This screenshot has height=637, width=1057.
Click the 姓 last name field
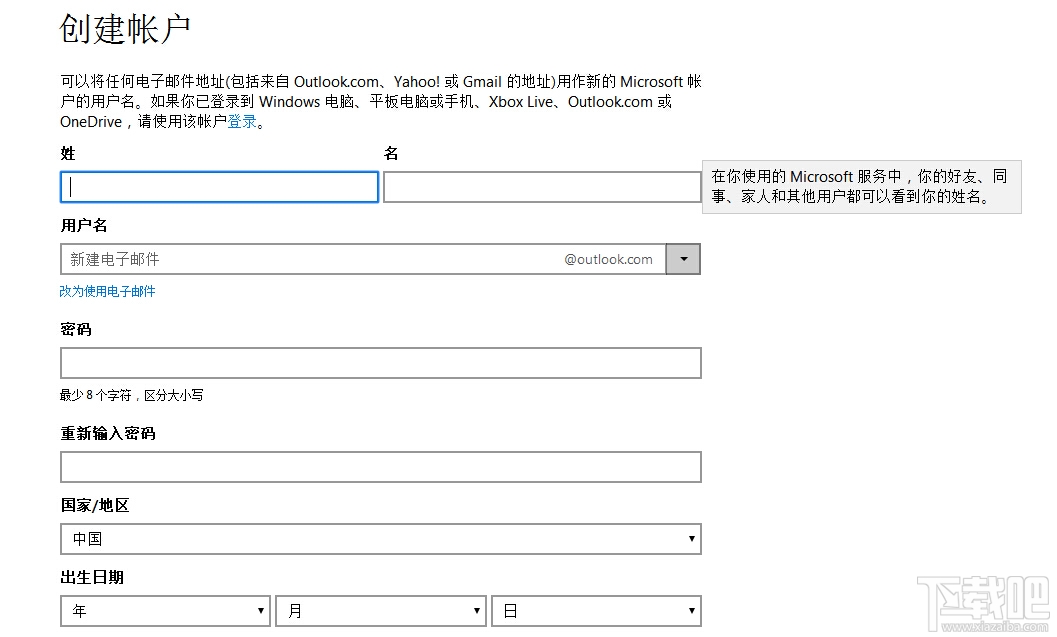pos(218,186)
